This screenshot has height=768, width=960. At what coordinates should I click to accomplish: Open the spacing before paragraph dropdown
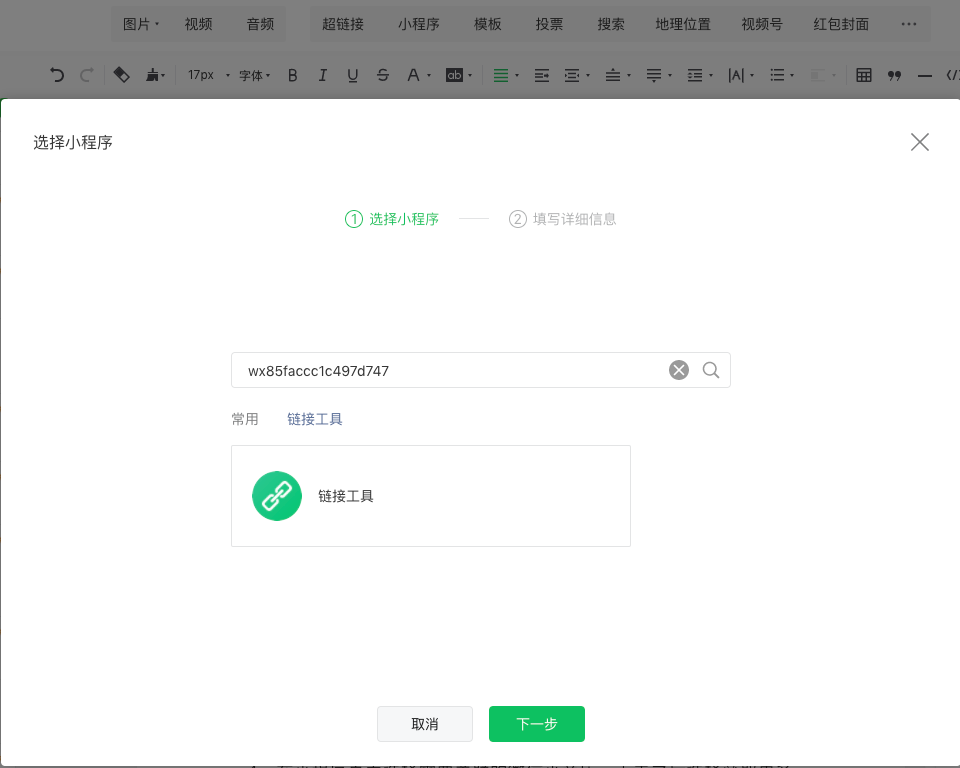[x=617, y=75]
